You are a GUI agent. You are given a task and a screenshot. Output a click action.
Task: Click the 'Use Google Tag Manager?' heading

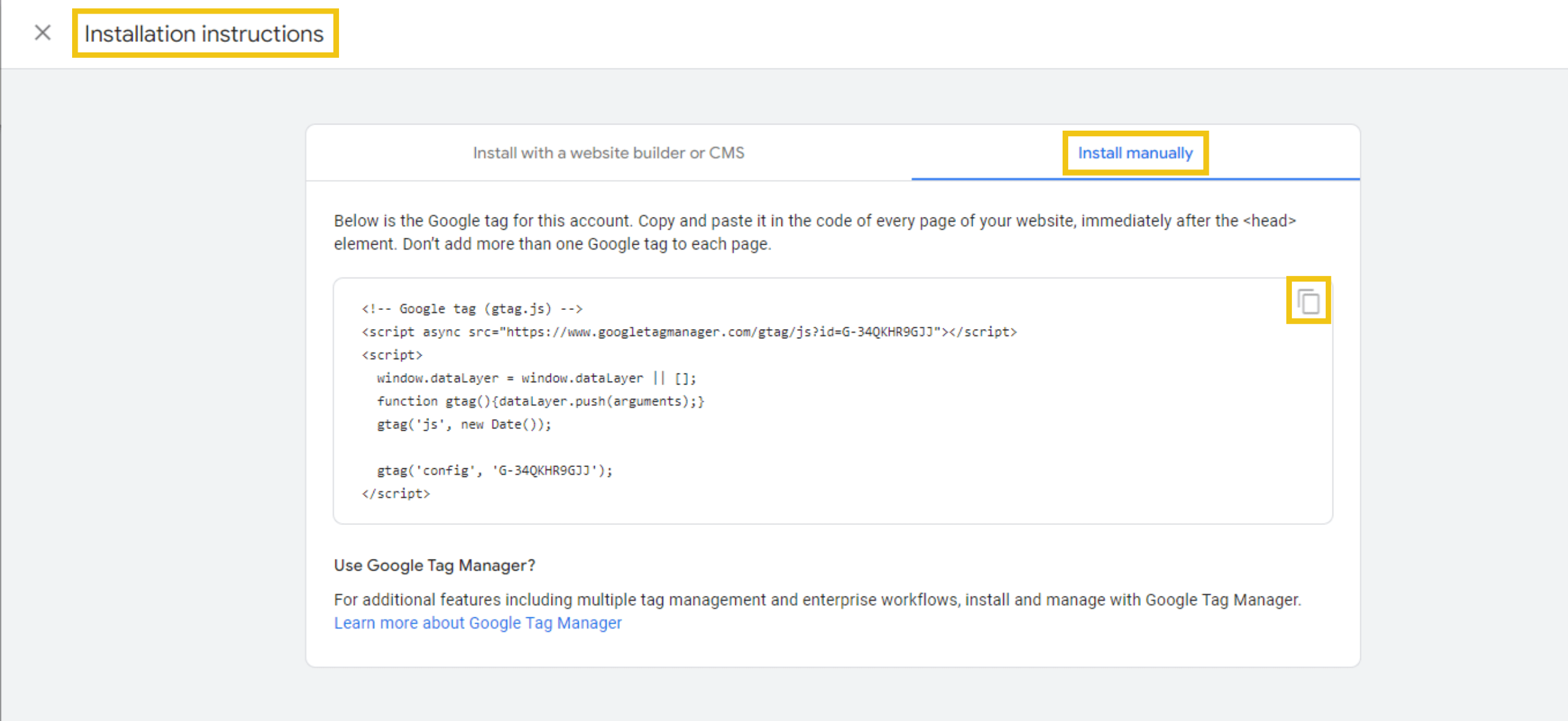point(435,565)
